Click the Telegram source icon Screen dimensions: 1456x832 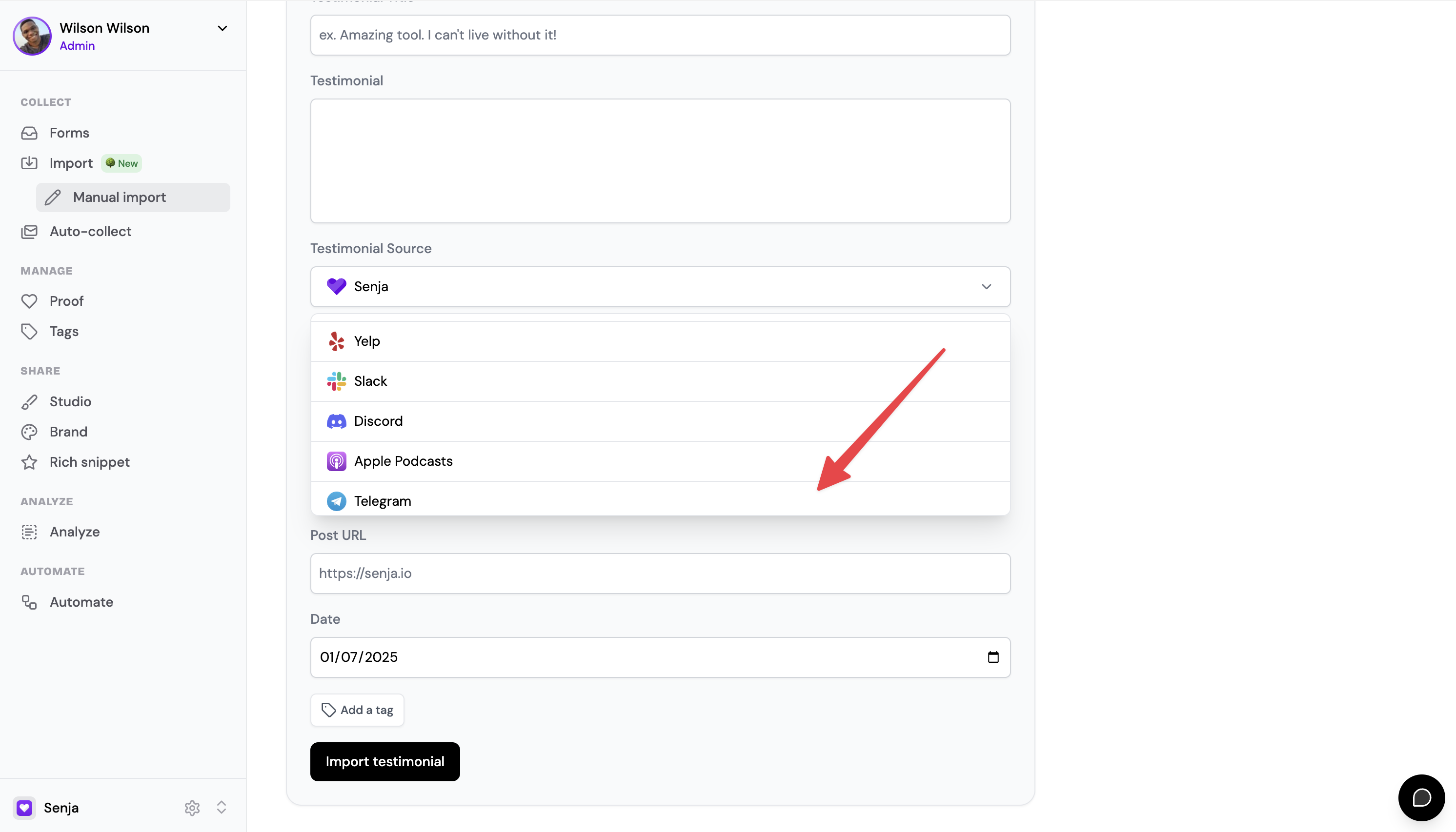coord(336,501)
